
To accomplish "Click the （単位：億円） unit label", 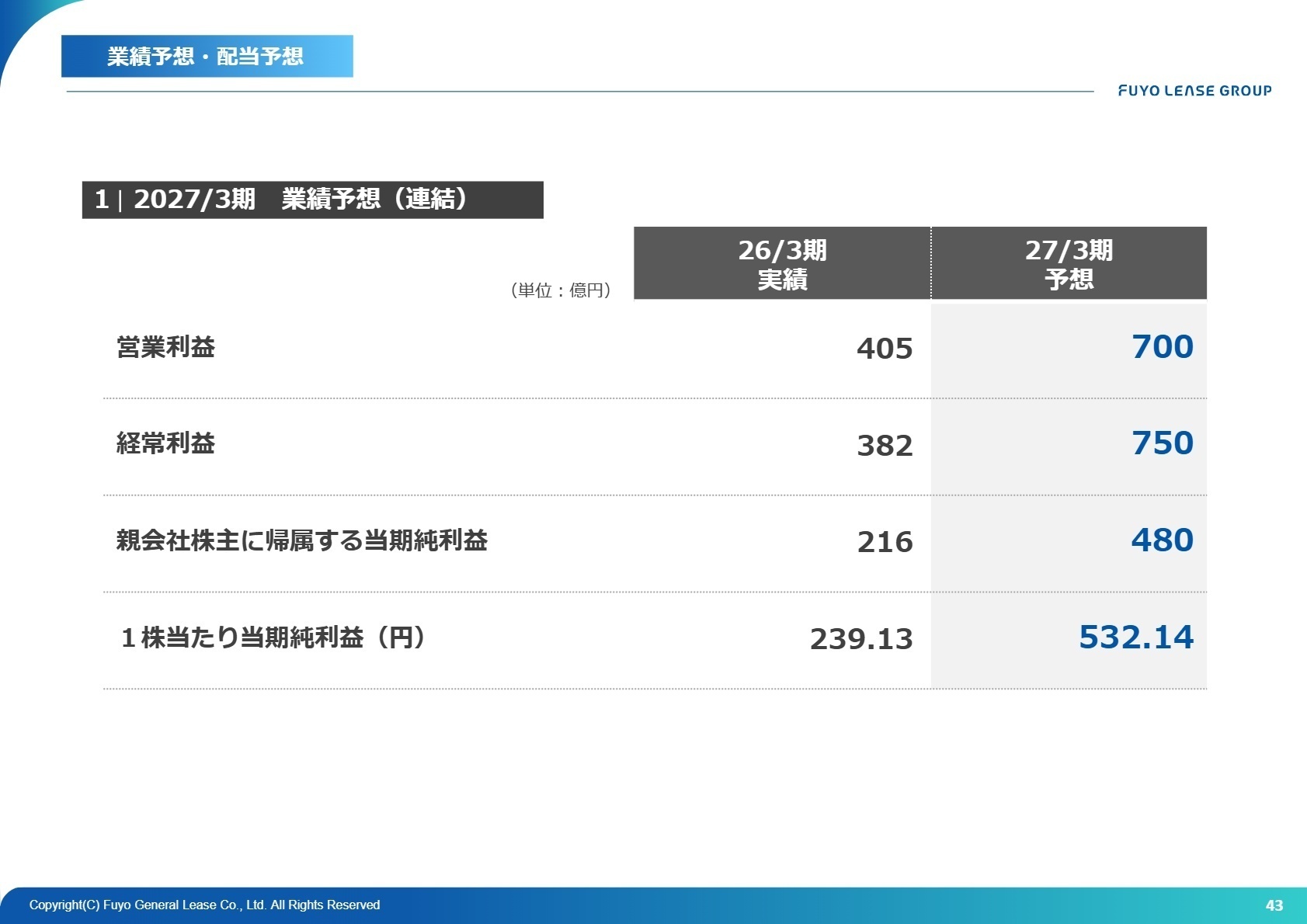I will (x=561, y=290).
